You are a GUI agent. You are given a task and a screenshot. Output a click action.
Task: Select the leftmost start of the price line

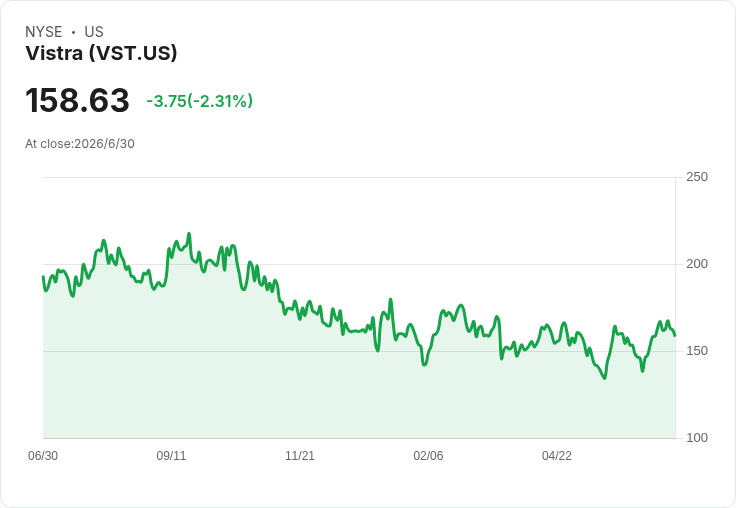pyautogui.click(x=43, y=277)
